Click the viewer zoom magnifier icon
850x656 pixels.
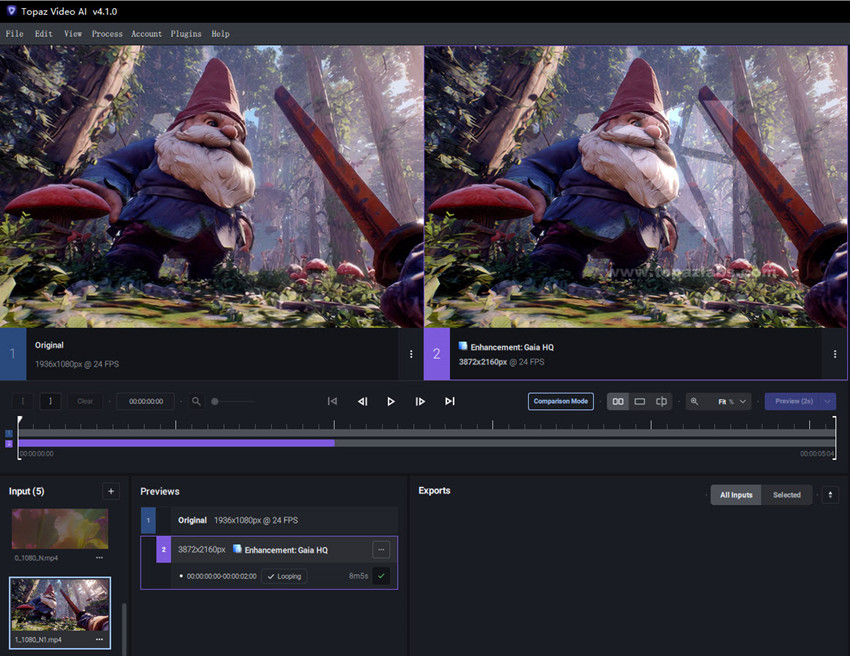(694, 401)
